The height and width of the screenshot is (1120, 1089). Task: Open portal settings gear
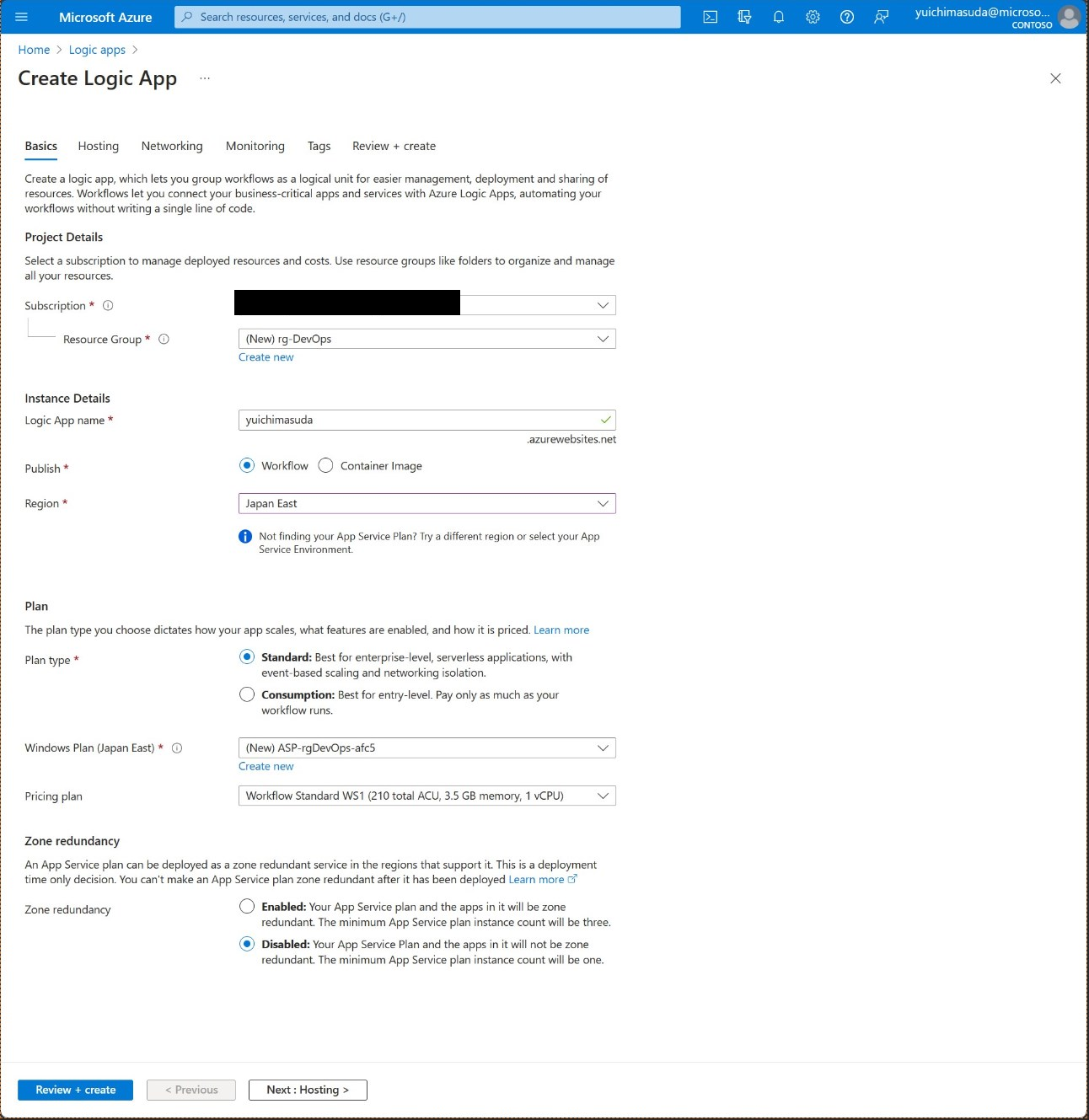point(813,17)
